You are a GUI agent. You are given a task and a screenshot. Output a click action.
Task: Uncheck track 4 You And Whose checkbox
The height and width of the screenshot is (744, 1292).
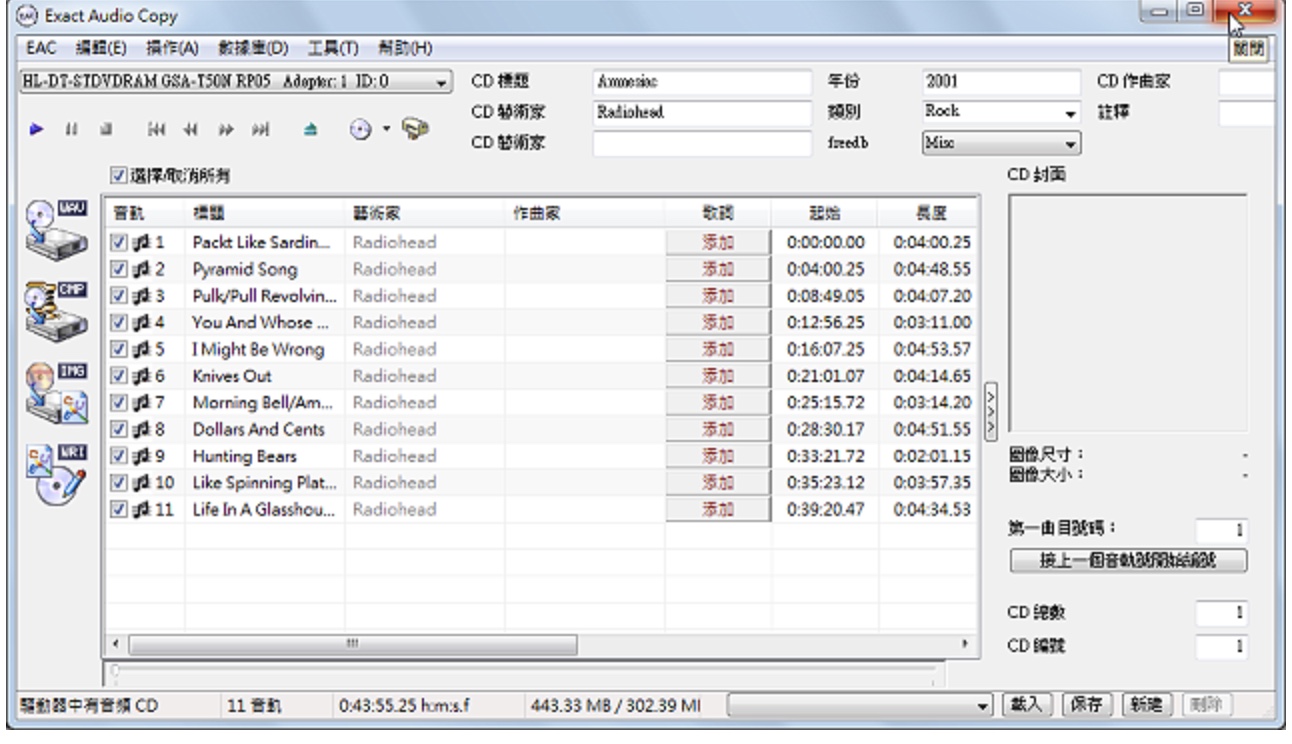pos(119,322)
